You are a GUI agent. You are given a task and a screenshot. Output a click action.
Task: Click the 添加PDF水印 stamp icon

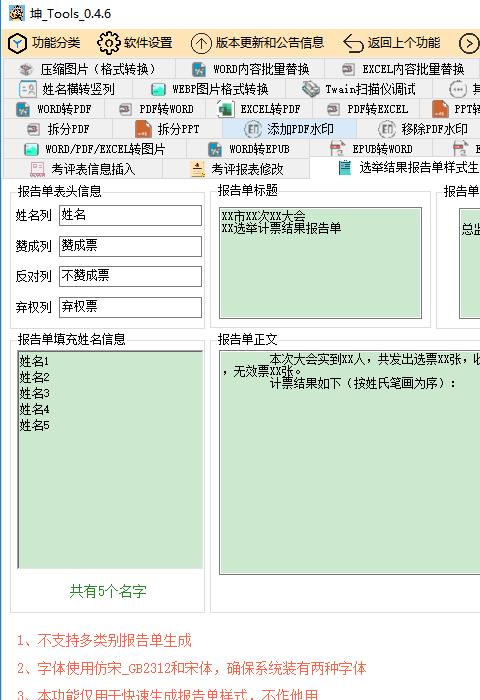253,129
